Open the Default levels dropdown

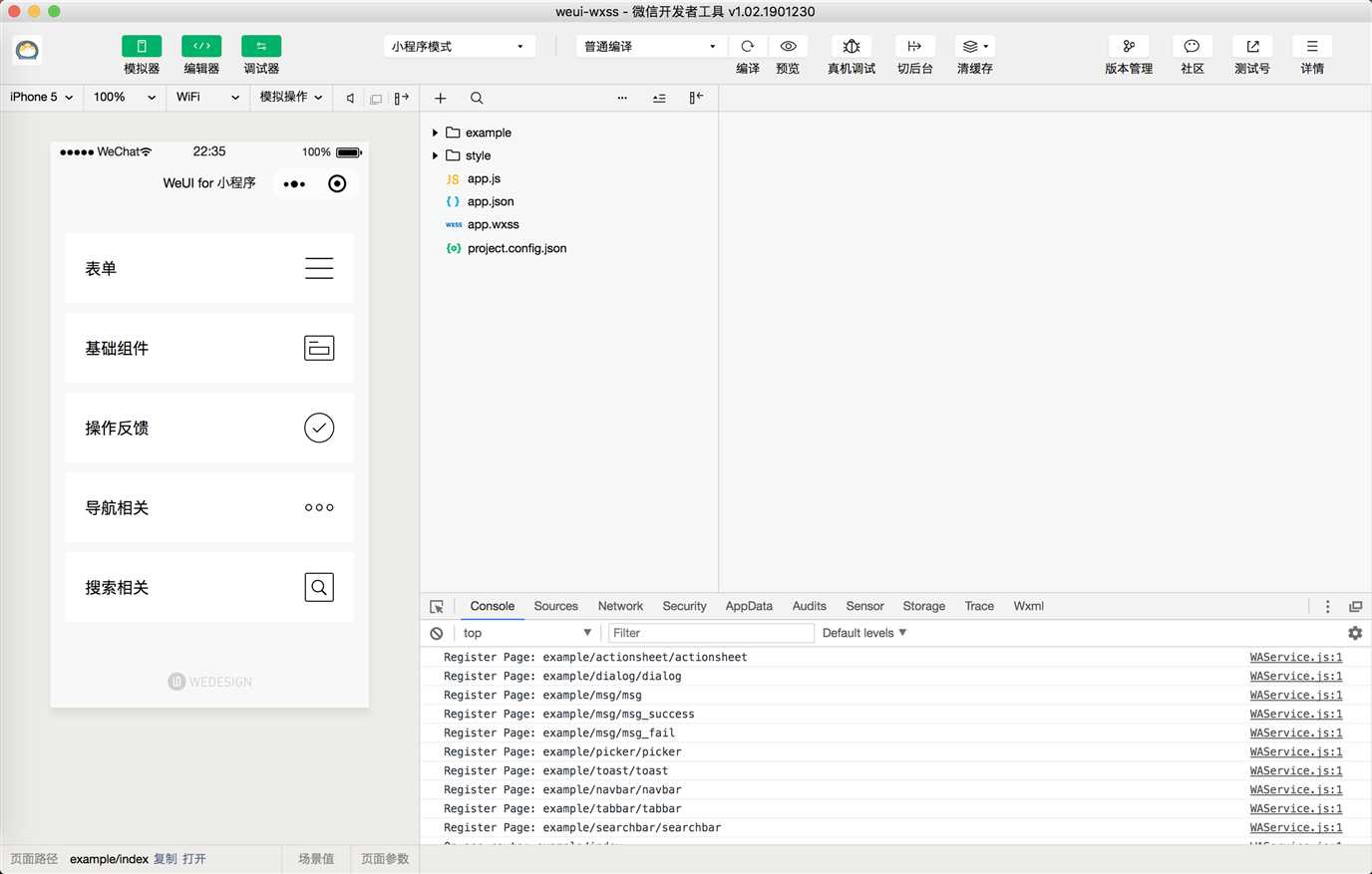click(864, 633)
